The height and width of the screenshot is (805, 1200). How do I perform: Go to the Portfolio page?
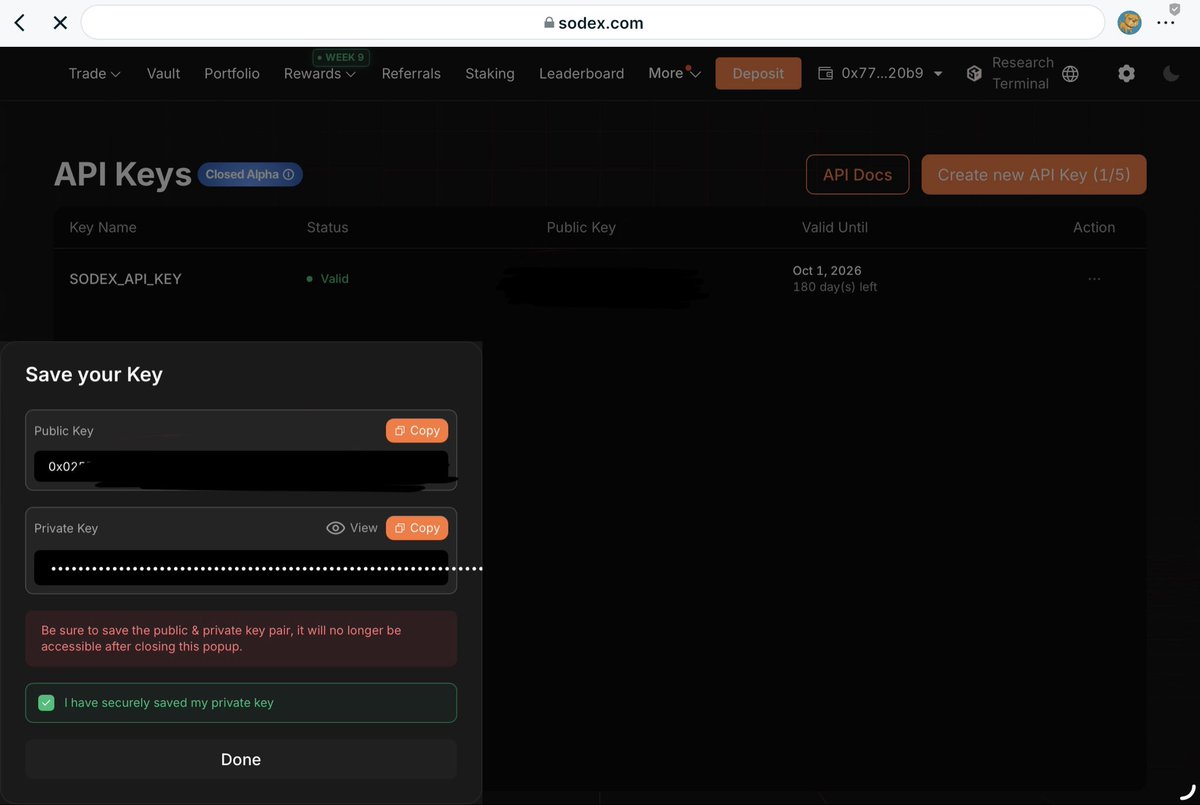pos(232,73)
